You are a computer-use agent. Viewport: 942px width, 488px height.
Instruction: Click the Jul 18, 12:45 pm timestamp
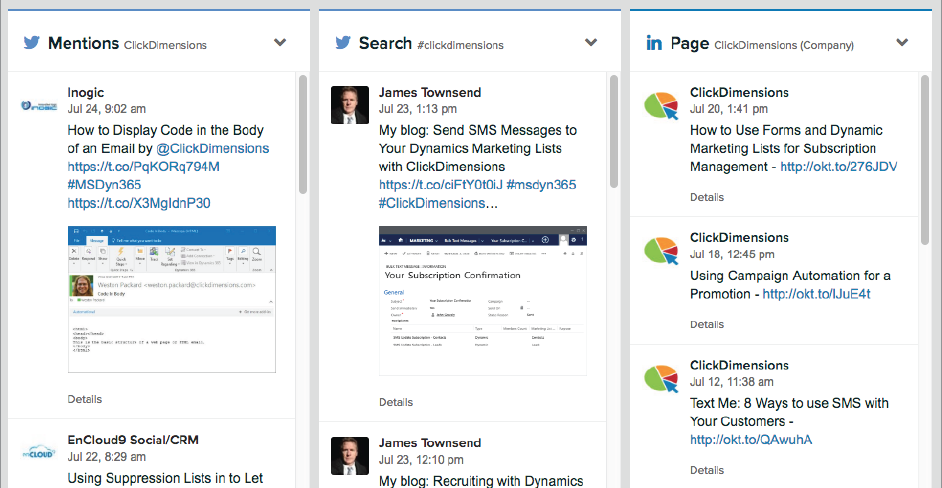pos(732,254)
